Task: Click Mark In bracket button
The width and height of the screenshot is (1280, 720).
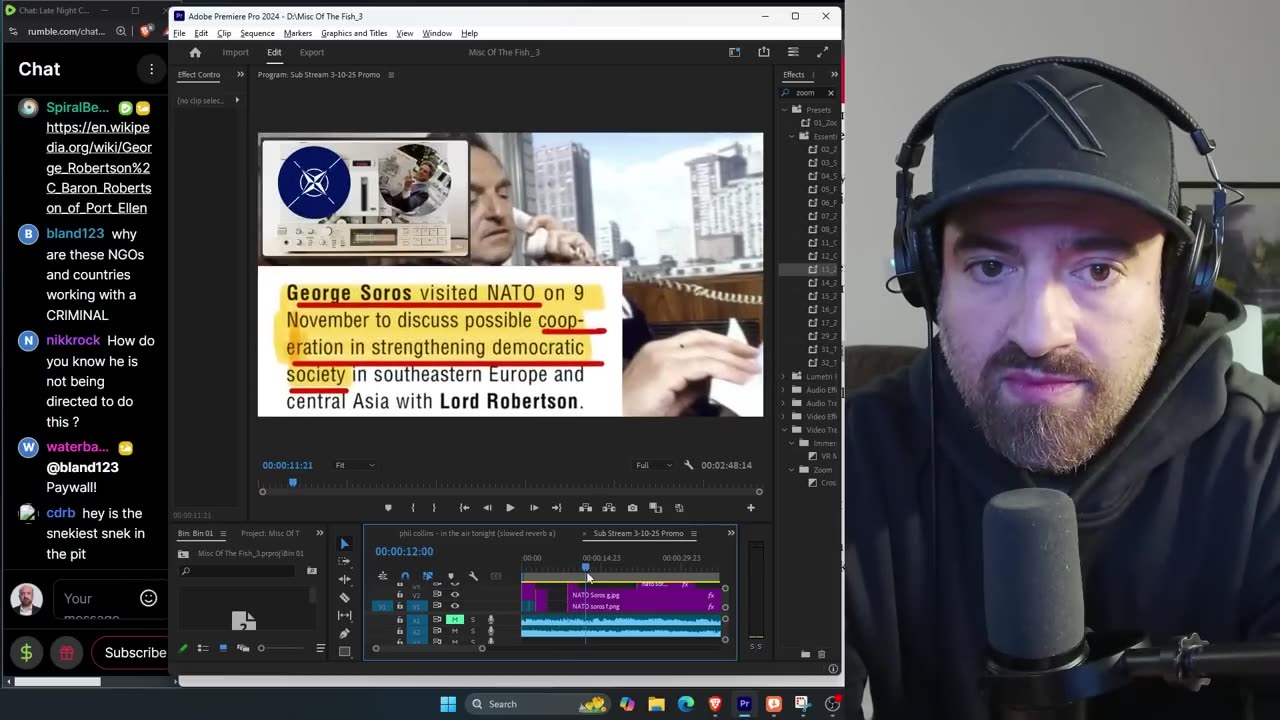Action: click(x=413, y=508)
